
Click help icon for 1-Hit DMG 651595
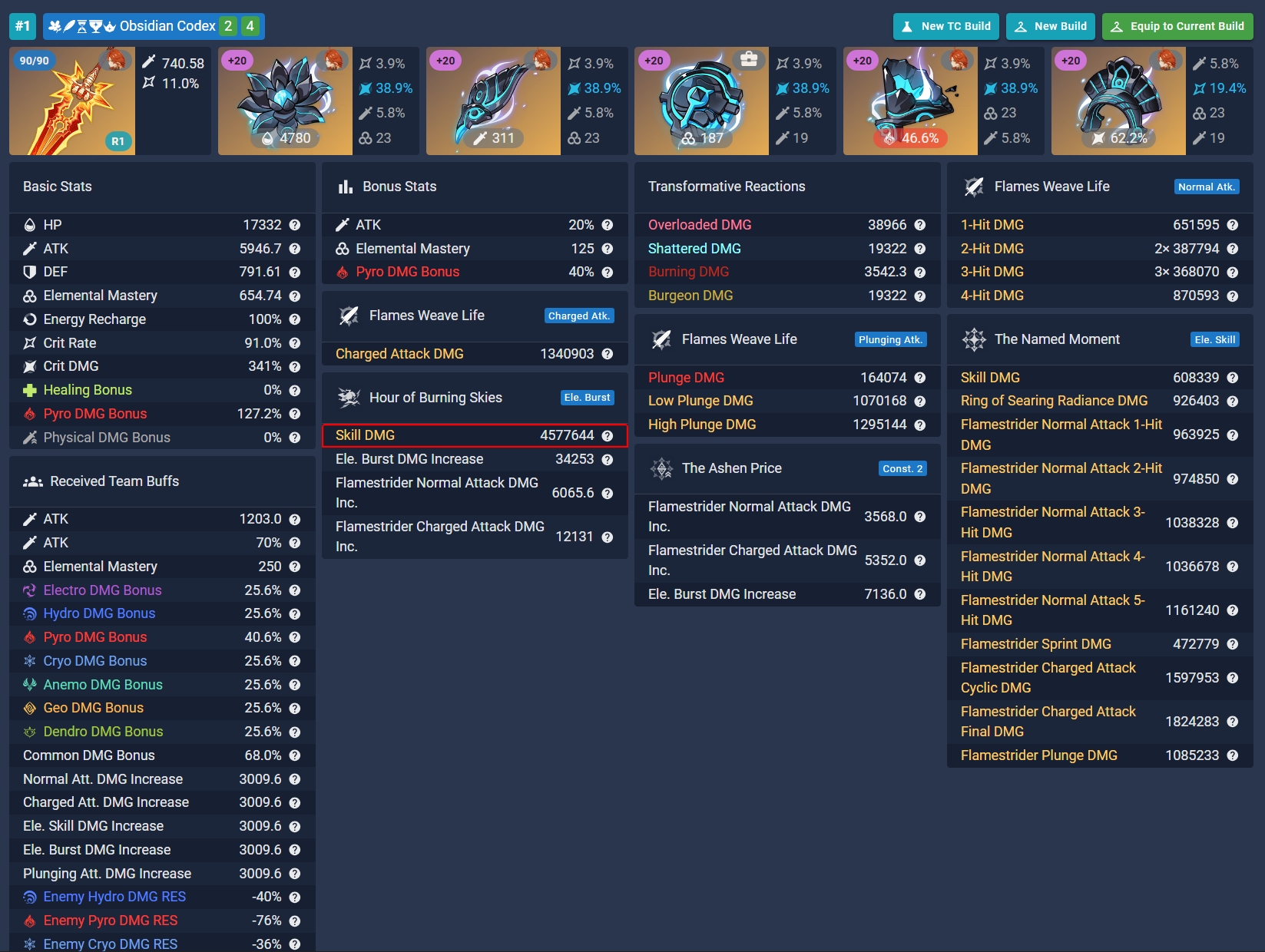[1233, 225]
